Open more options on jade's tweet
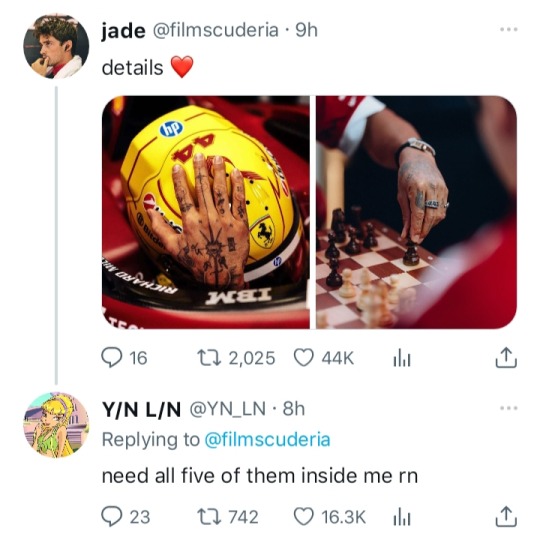 508,30
